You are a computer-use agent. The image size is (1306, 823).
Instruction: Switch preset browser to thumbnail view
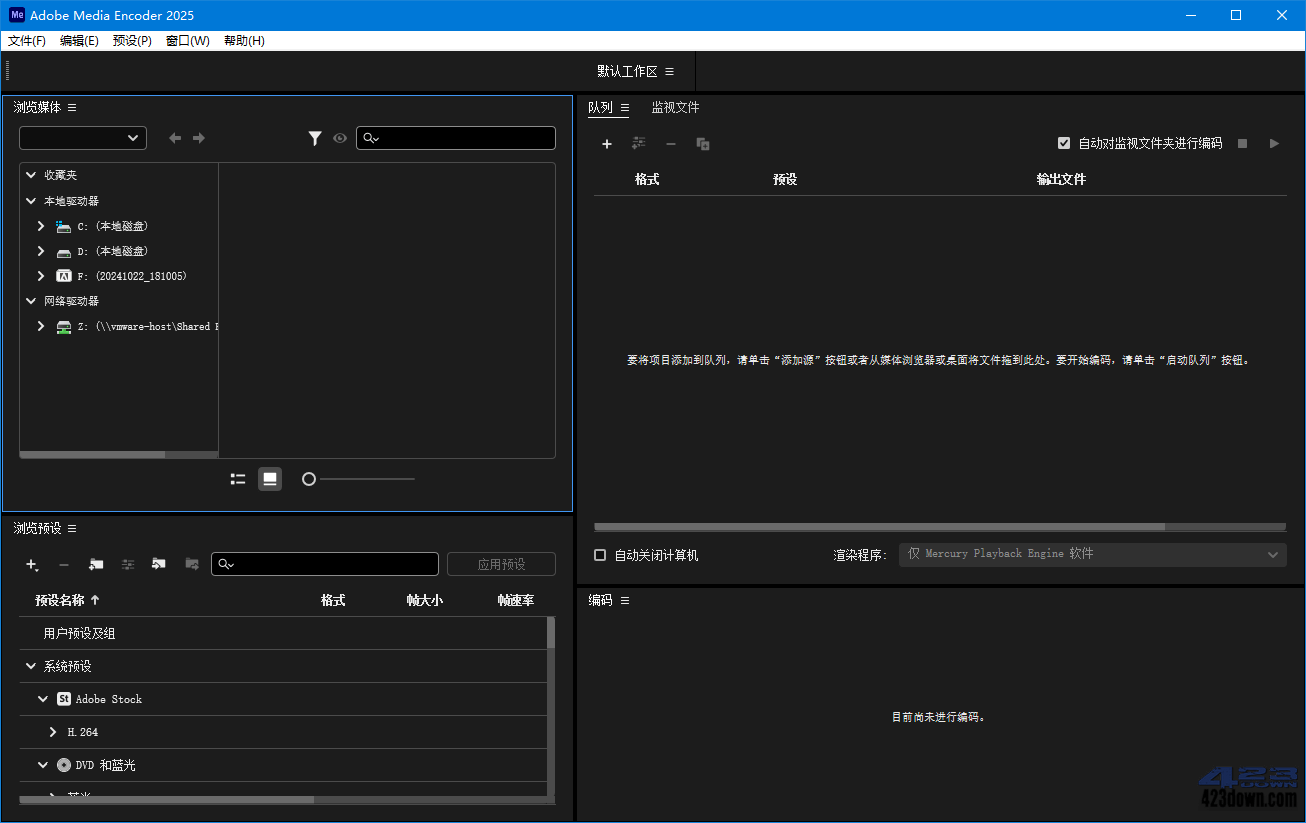(x=270, y=478)
